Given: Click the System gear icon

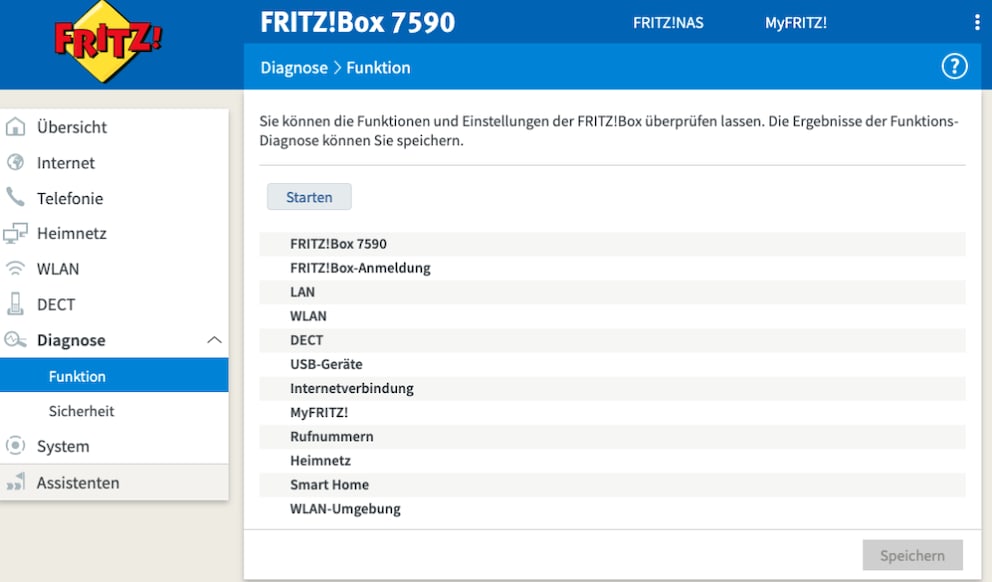Looking at the screenshot, I should point(15,446).
